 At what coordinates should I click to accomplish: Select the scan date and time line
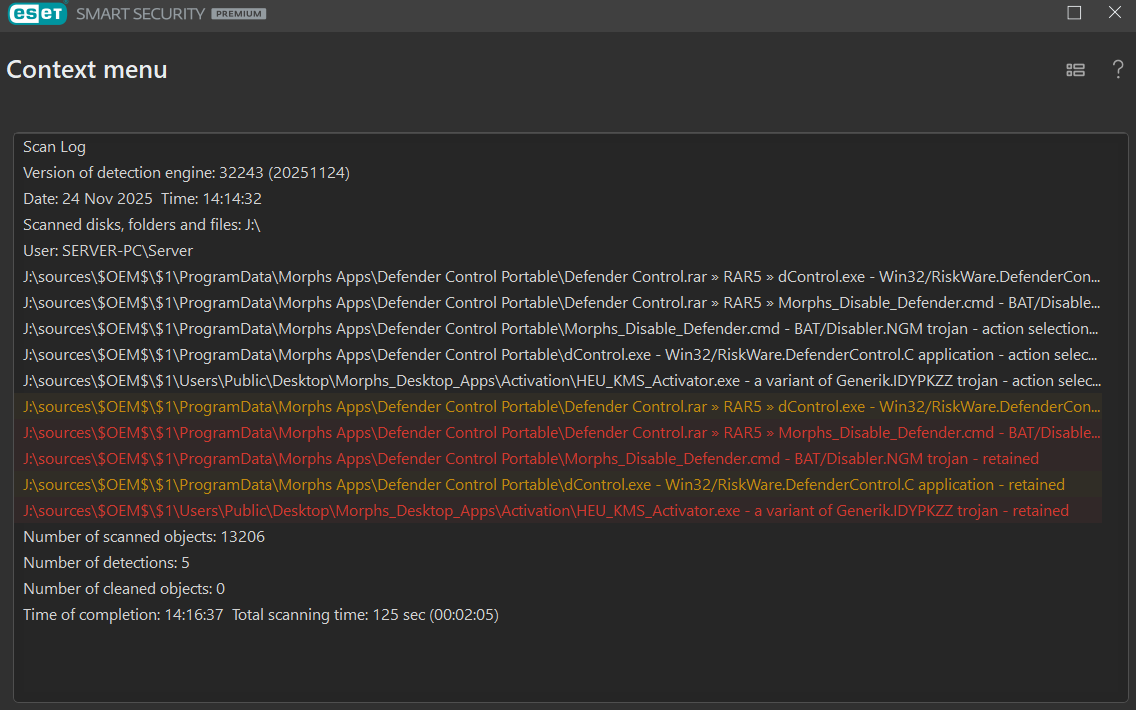point(142,199)
